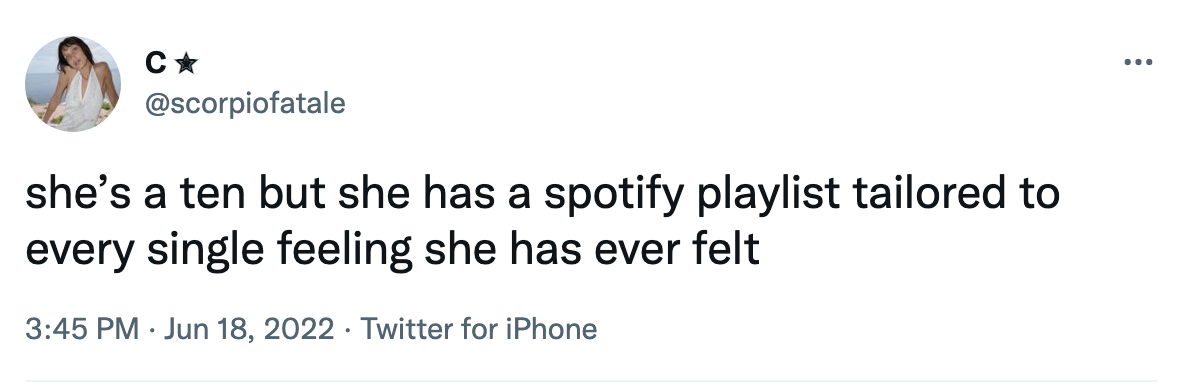The width and height of the screenshot is (1178, 390).
Task: Click the star symbol beside display name
Action: pos(186,65)
